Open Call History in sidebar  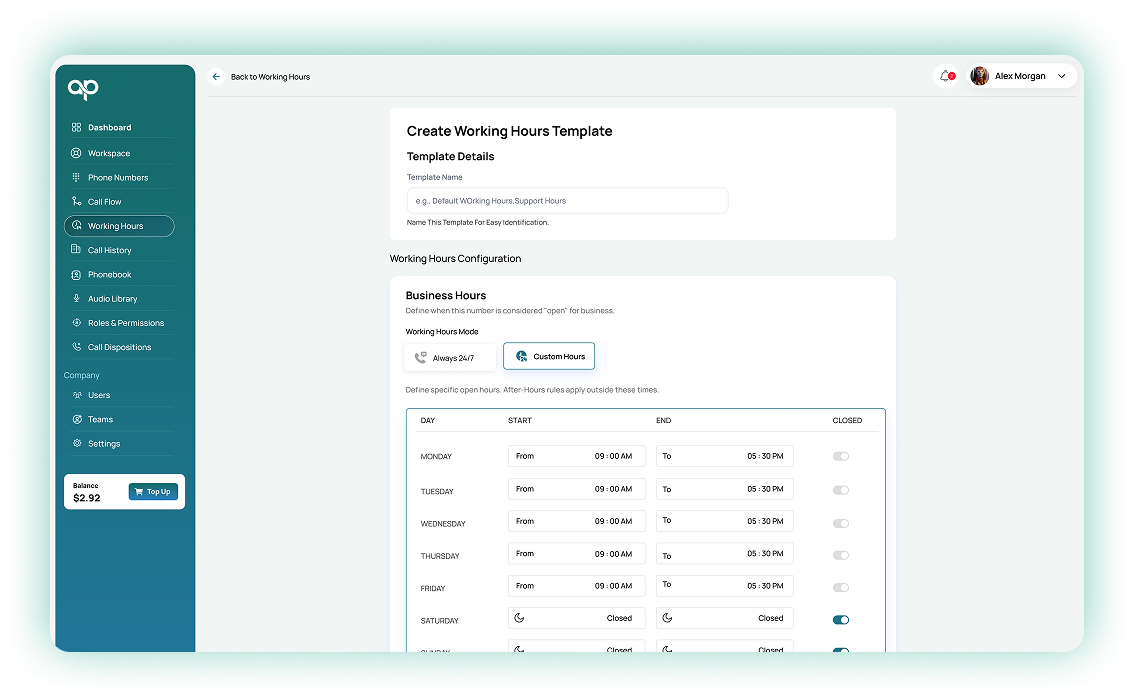click(x=109, y=251)
